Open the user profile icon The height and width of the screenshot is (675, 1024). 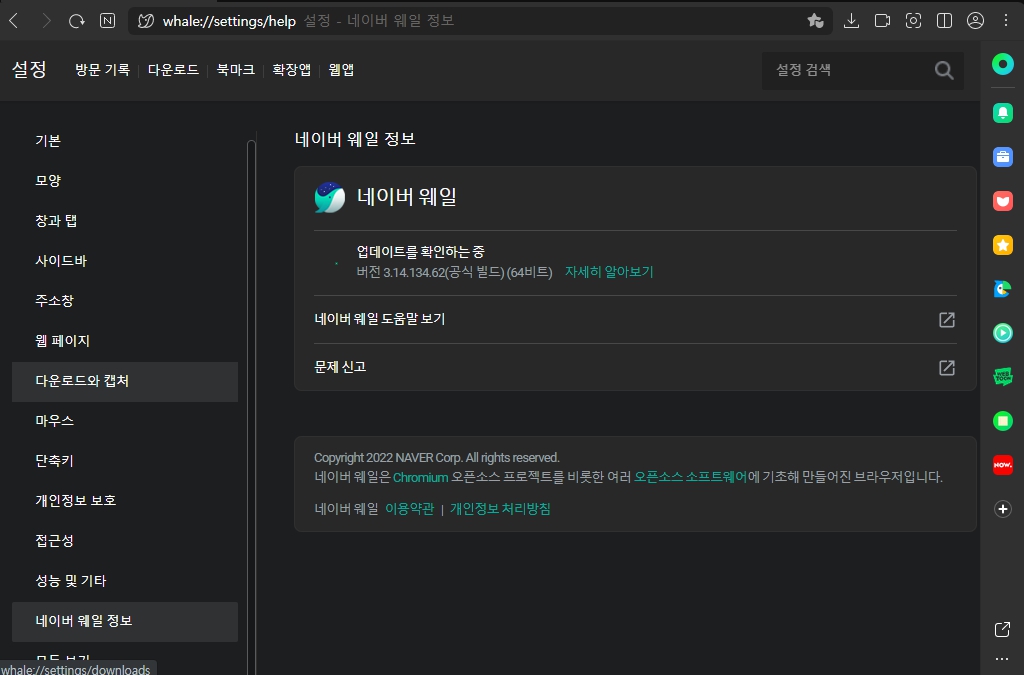[975, 21]
